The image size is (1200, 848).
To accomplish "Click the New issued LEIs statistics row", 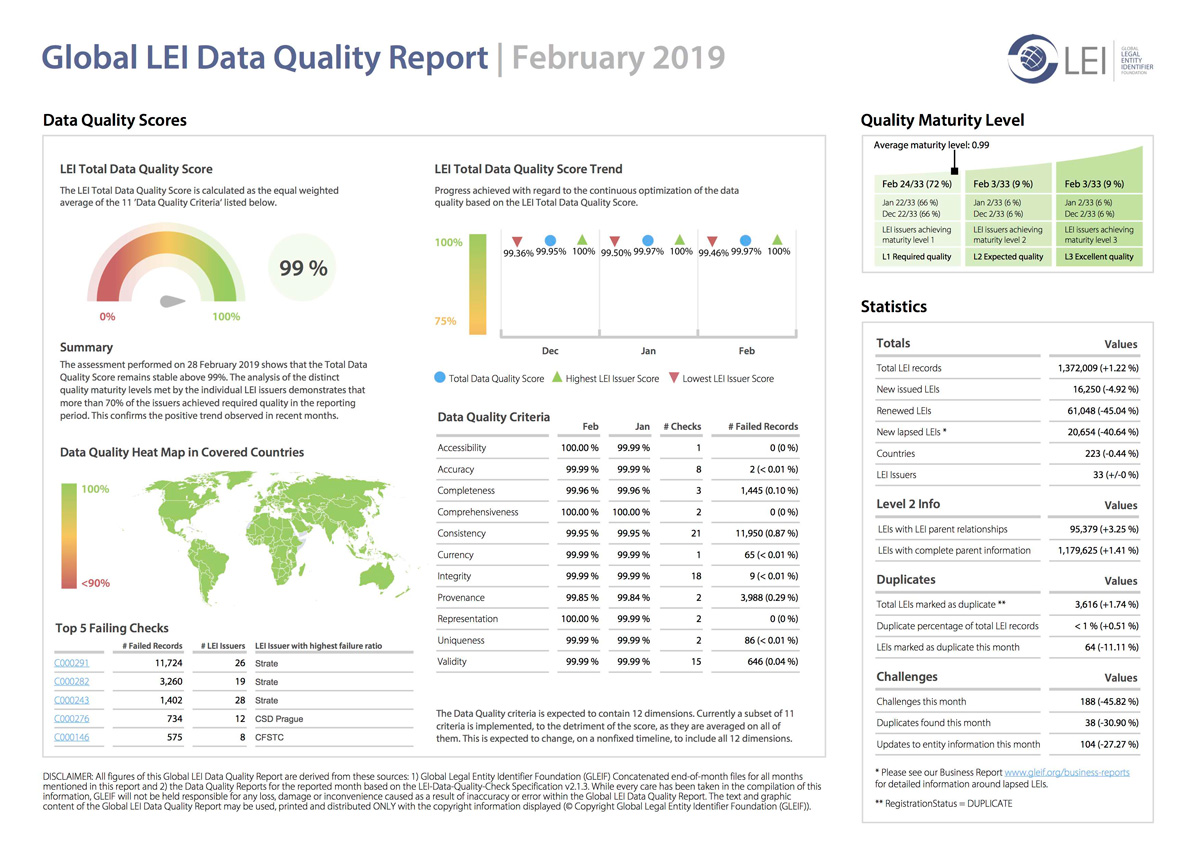I will tap(1008, 389).
